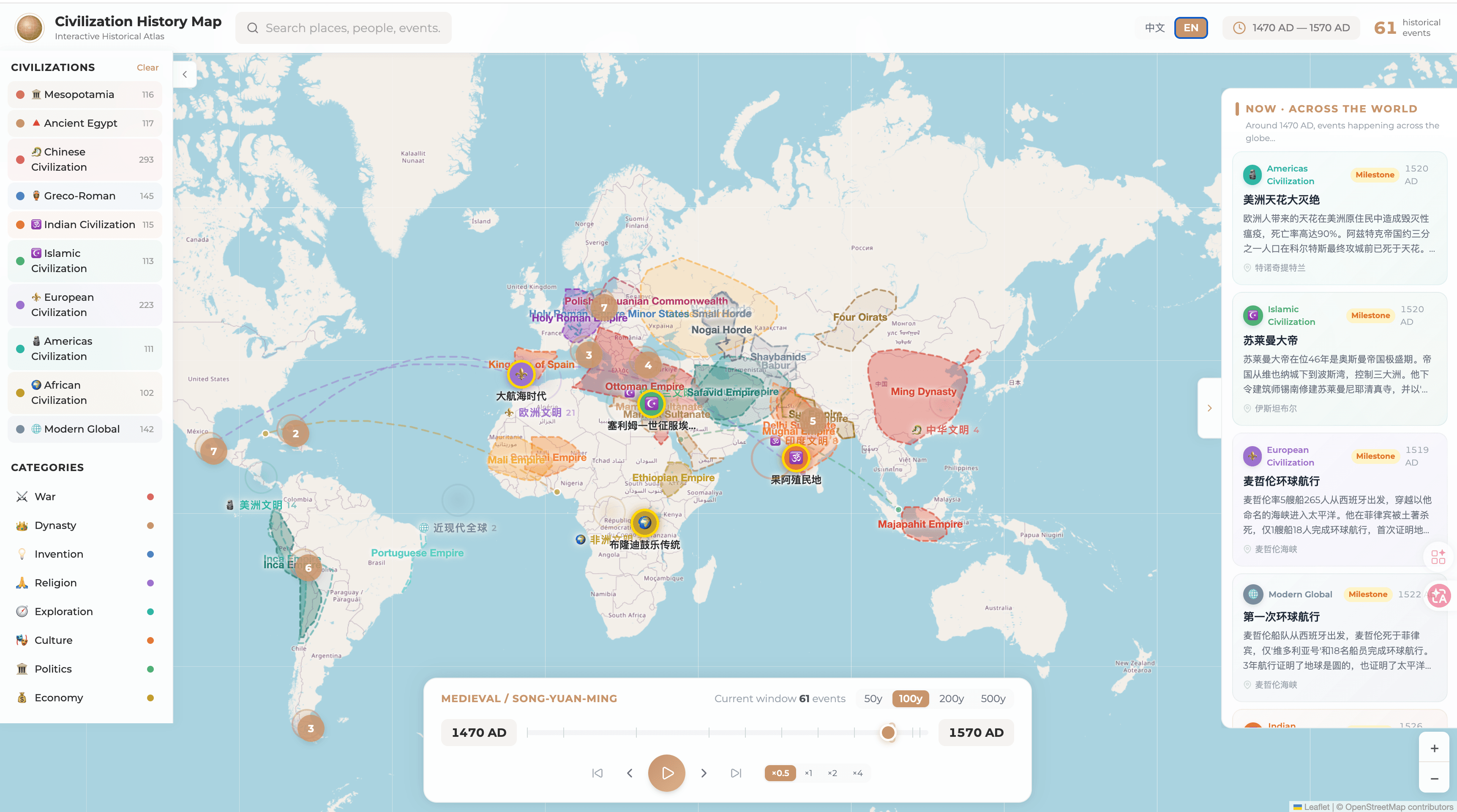This screenshot has width=1457, height=812.
Task: Switch interface language to 中文
Action: [x=1154, y=27]
